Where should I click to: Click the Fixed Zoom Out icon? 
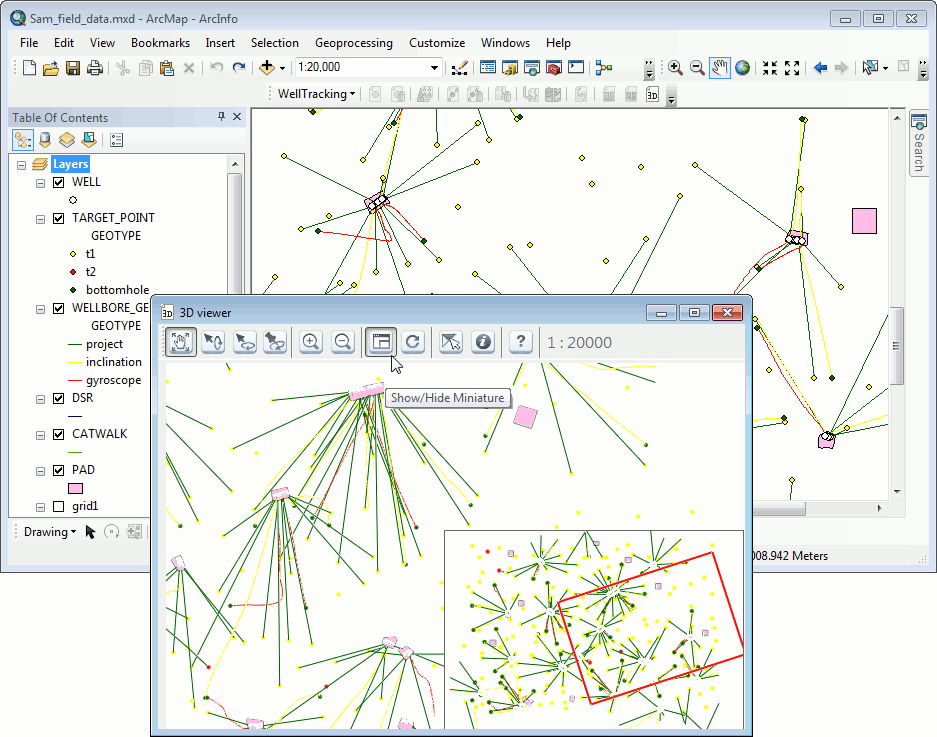coord(792,68)
